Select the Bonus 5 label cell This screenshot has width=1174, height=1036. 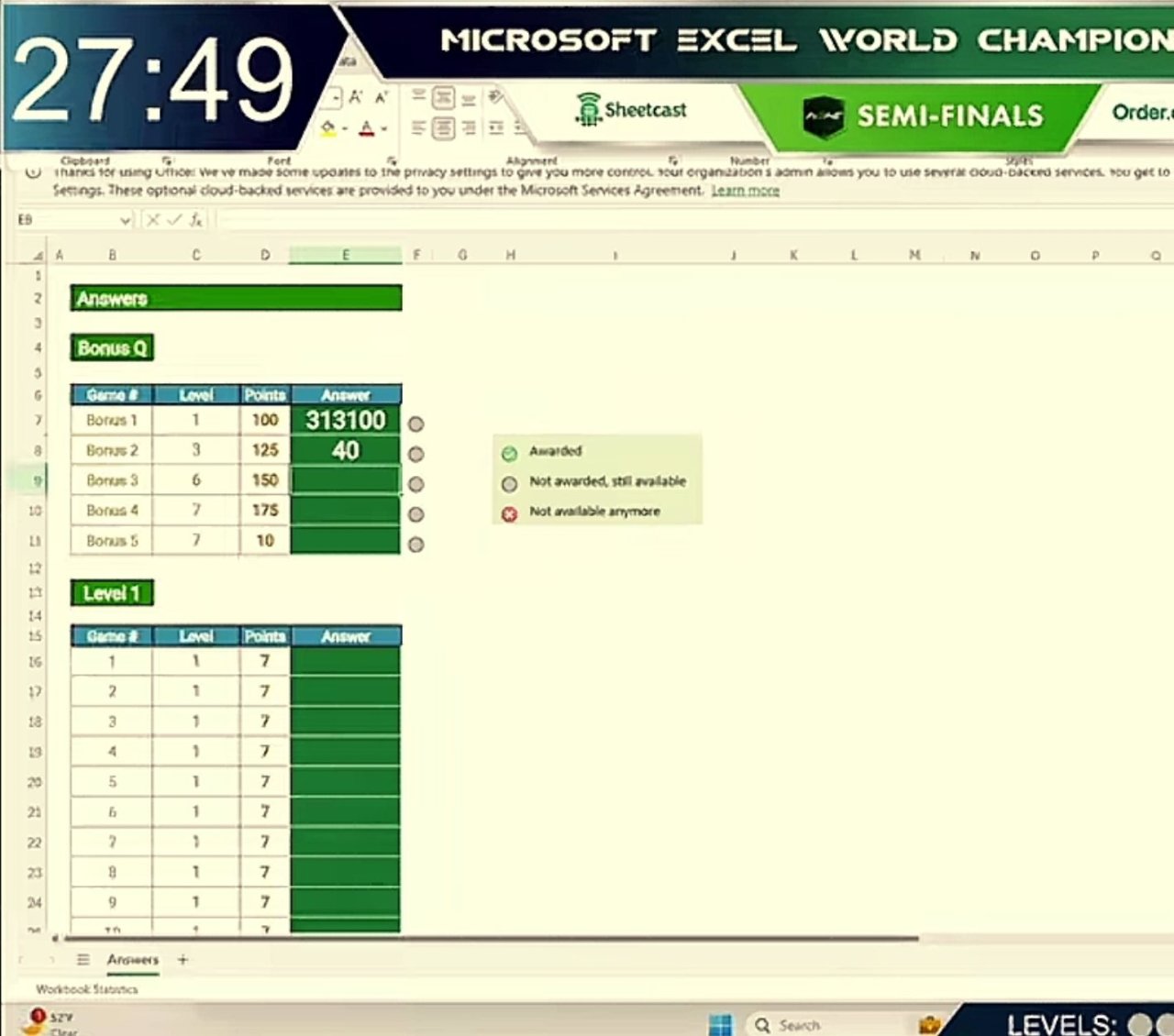[x=112, y=541]
